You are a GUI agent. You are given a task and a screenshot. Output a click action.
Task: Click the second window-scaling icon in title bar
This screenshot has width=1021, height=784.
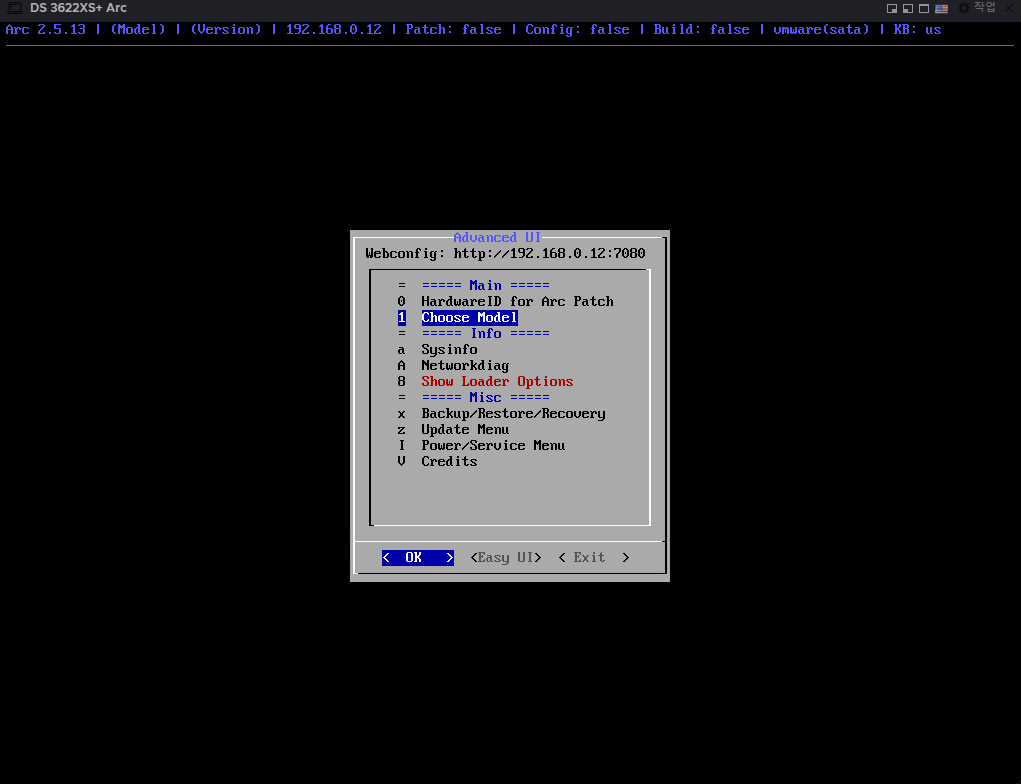(x=908, y=8)
